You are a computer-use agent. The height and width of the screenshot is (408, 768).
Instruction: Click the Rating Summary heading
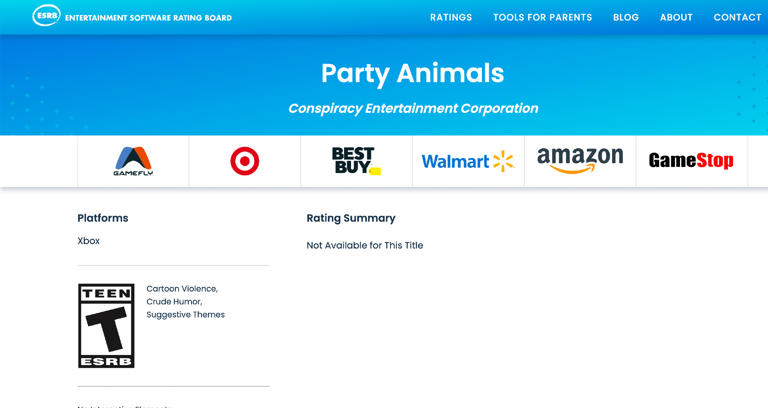tap(351, 218)
